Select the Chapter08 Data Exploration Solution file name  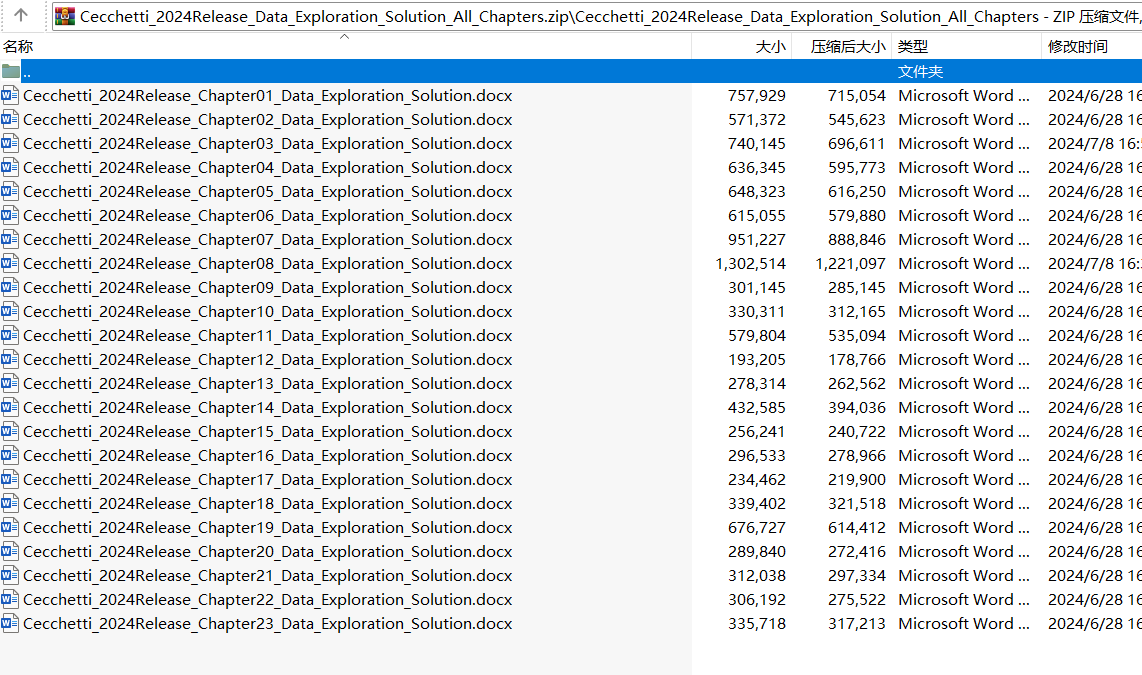(x=267, y=264)
